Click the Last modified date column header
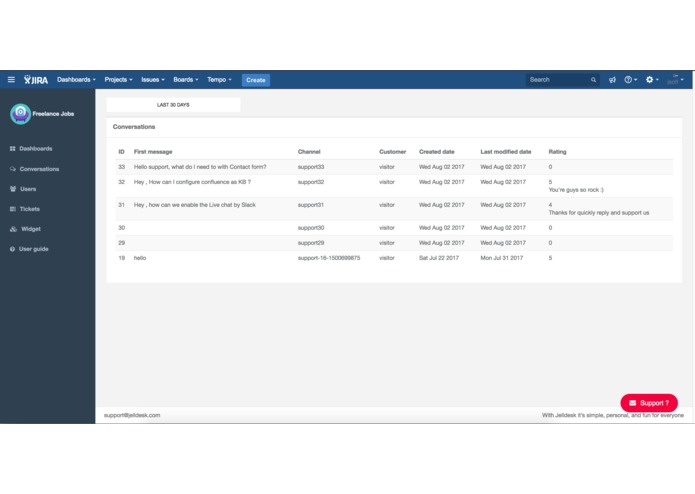Image resolution: width=695 pixels, height=494 pixels. pyautogui.click(x=506, y=152)
